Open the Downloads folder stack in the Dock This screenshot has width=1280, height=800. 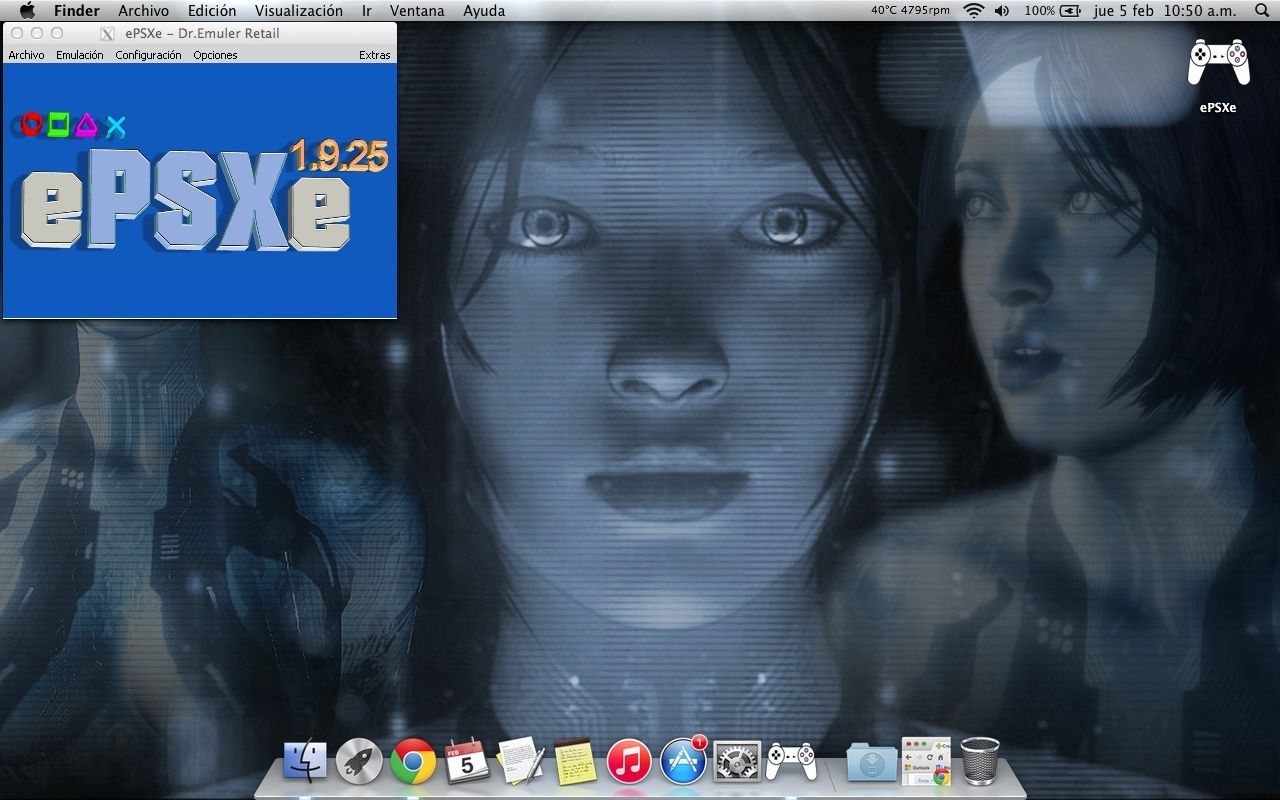[x=872, y=762]
